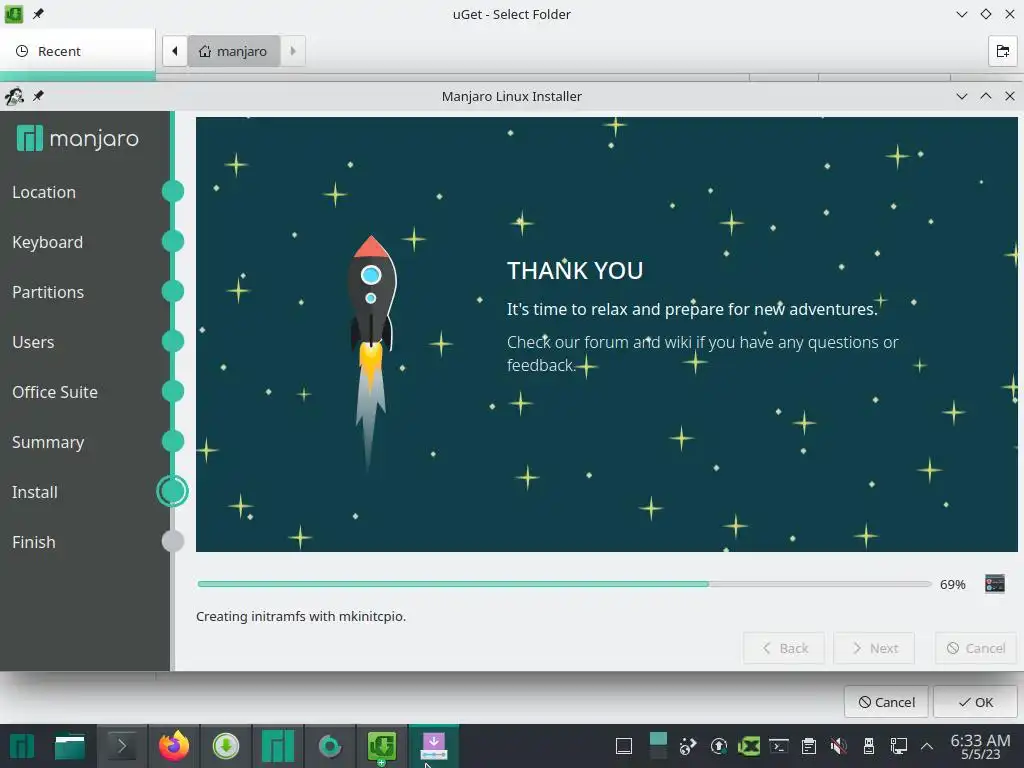1024x768 pixels.
Task: Switch to the installer's ring-icon taskbar entry
Action: (330, 746)
